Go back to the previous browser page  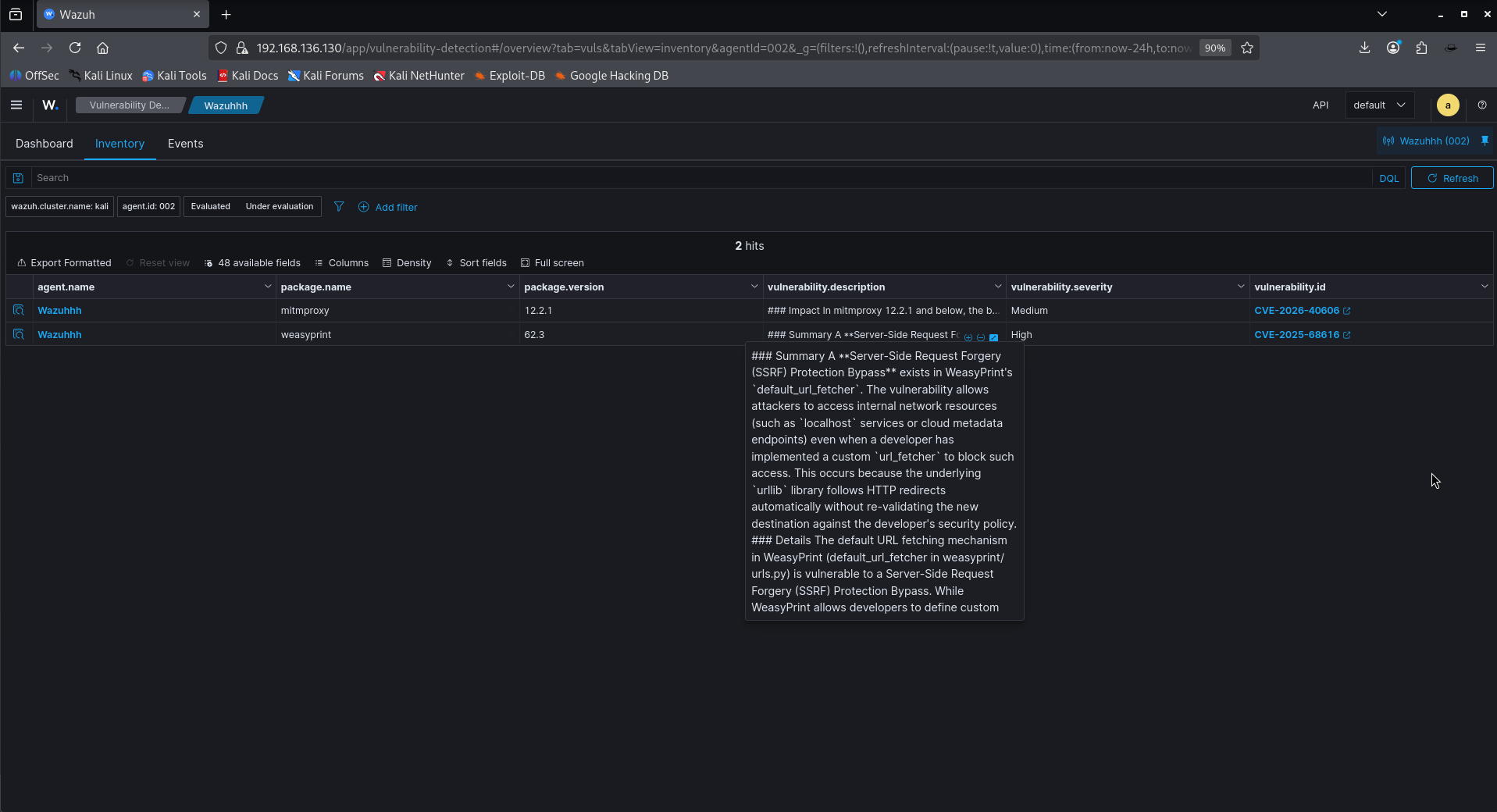[19, 48]
